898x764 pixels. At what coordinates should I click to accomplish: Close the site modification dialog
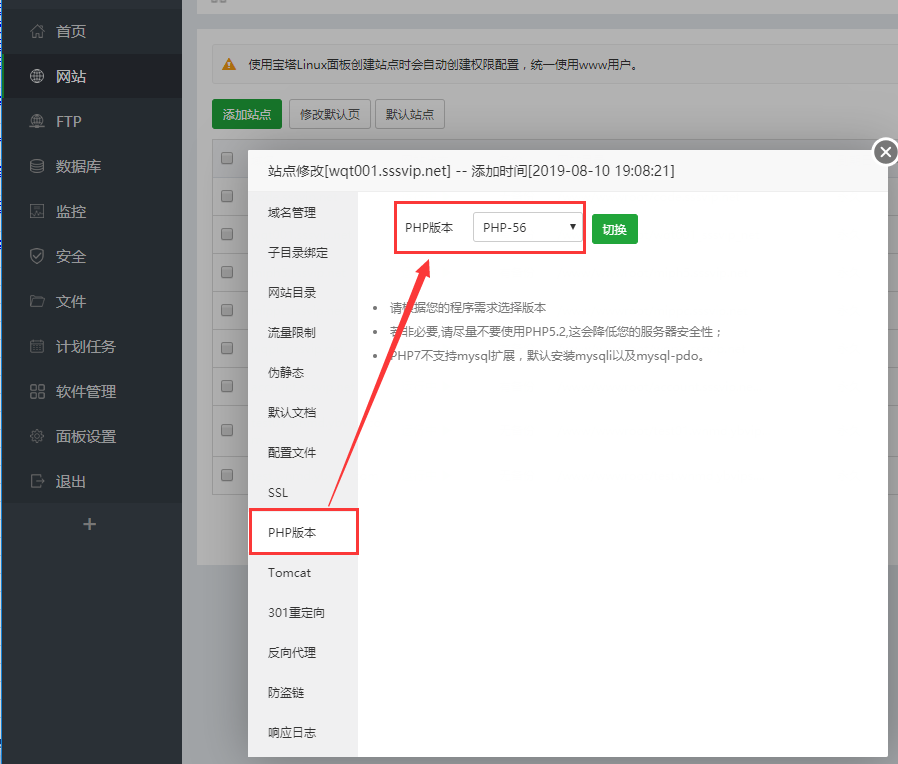click(884, 152)
